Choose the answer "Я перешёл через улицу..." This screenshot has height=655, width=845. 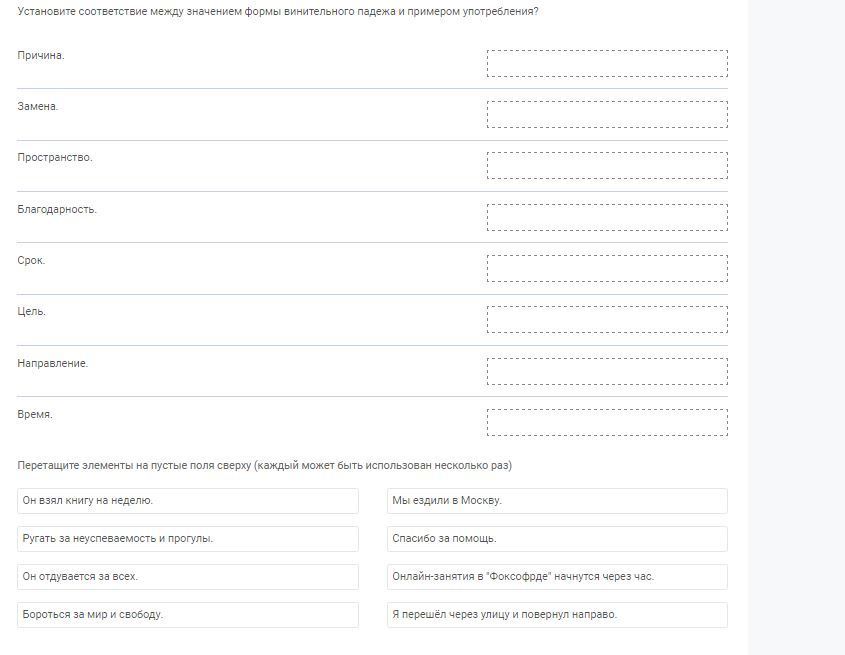[x=557, y=614]
